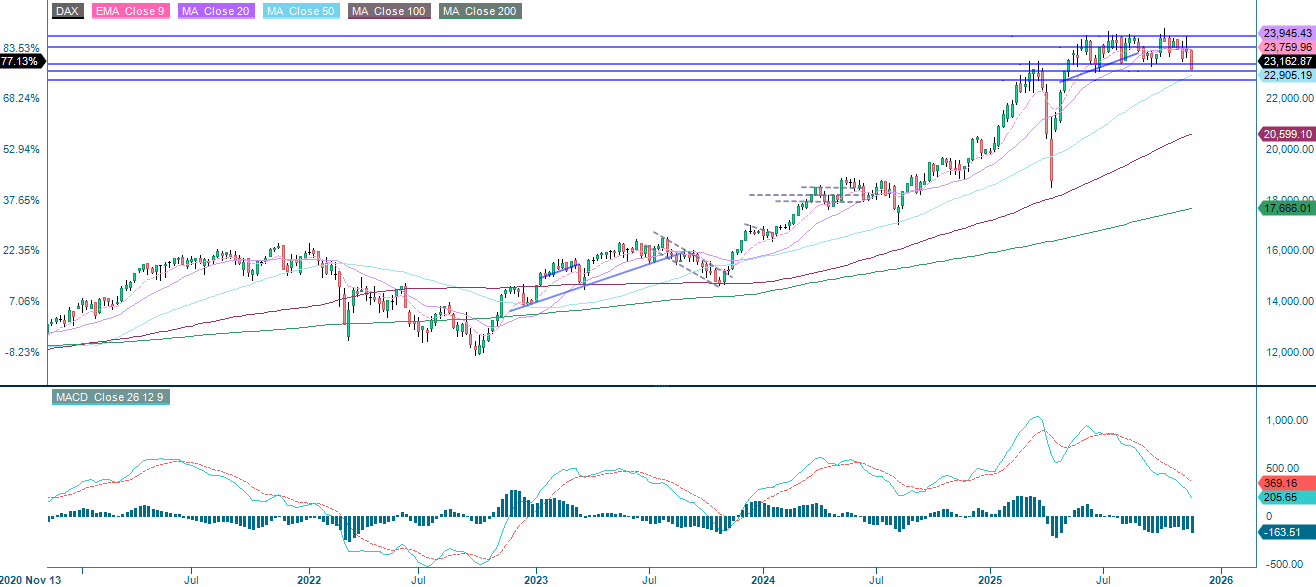Click the 2023 label on date axis
Image resolution: width=1316 pixels, height=587 pixels.
tap(535, 578)
